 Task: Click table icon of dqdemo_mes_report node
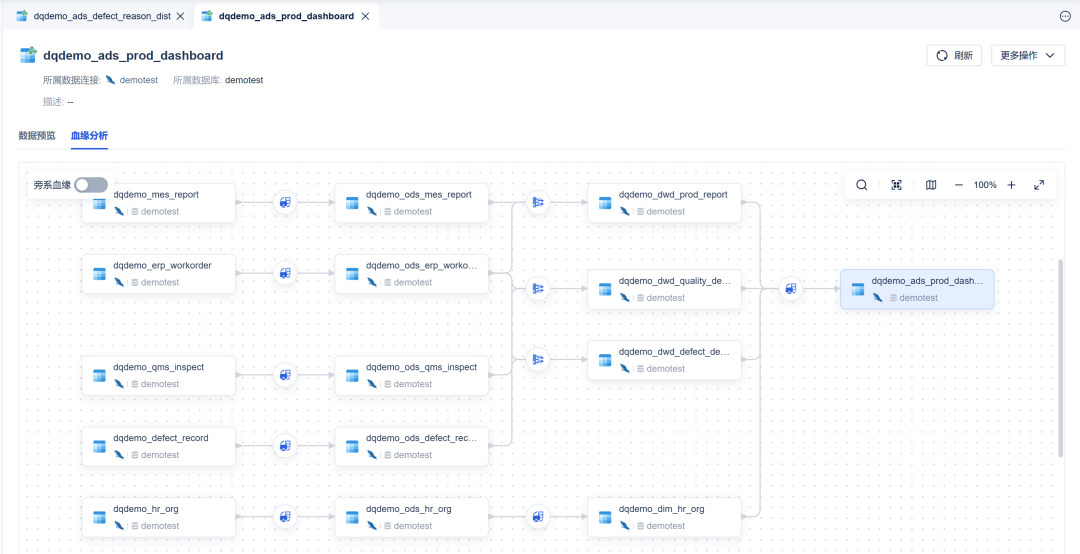99,203
